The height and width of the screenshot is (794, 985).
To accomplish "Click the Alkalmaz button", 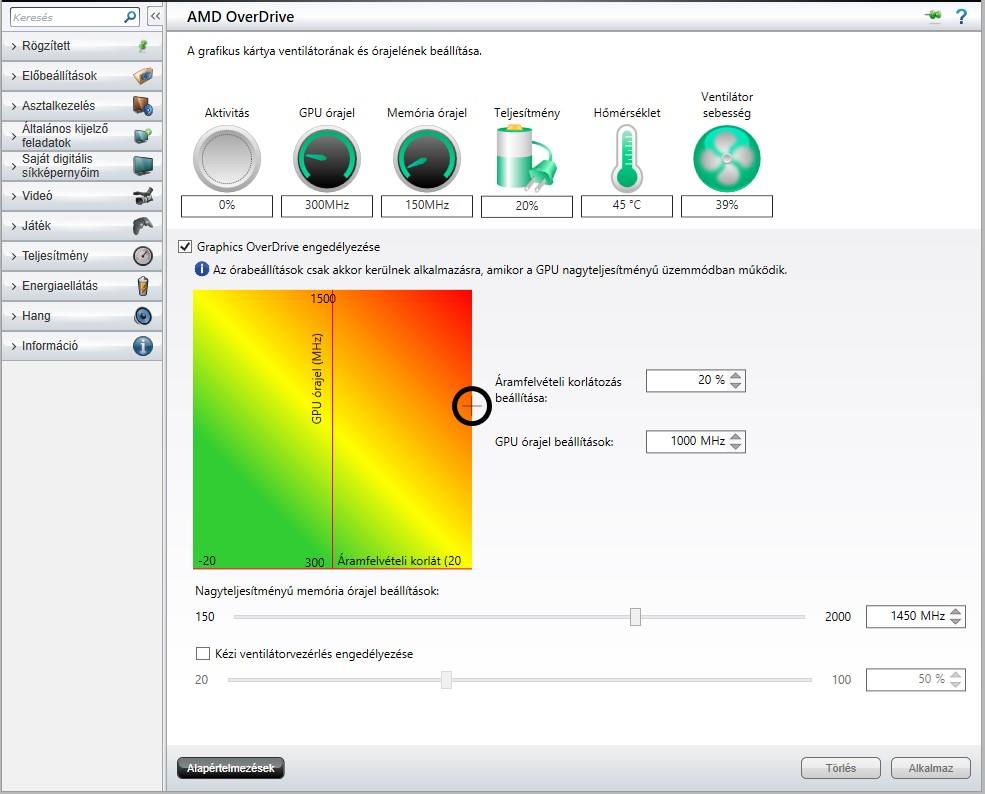I will [x=930, y=768].
